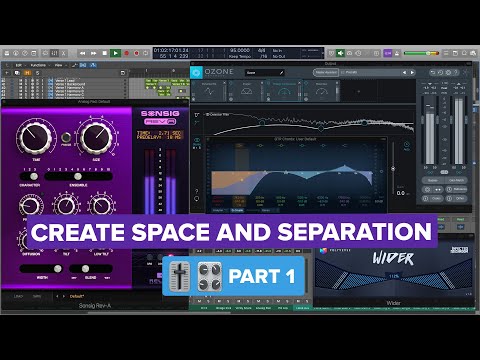480x360 pixels.
Task: Select the Dynamic EQ module in Ozone chain
Action: pyautogui.click(x=209, y=91)
